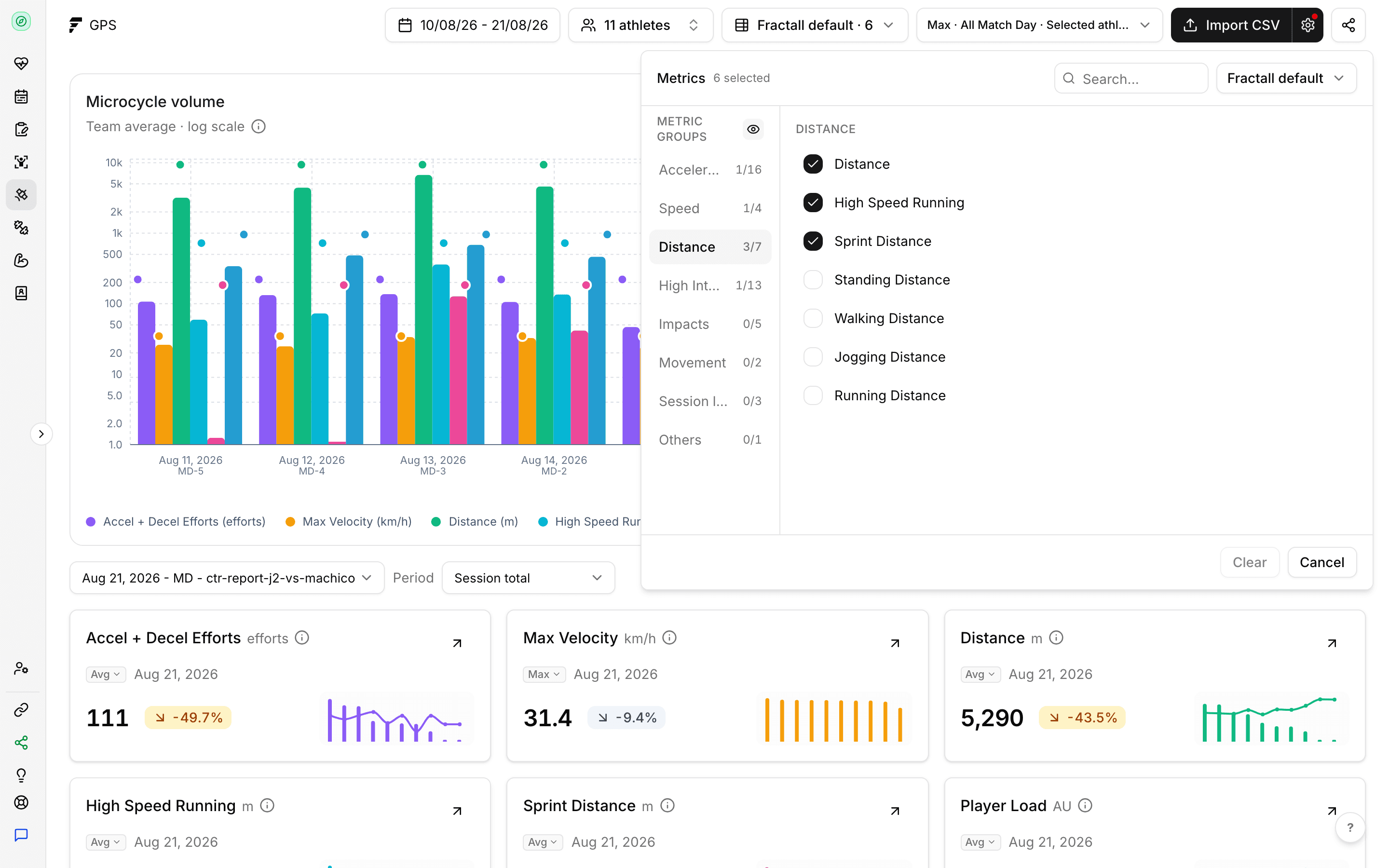Open Accel + Decel Efforts card arrow

pyautogui.click(x=457, y=643)
